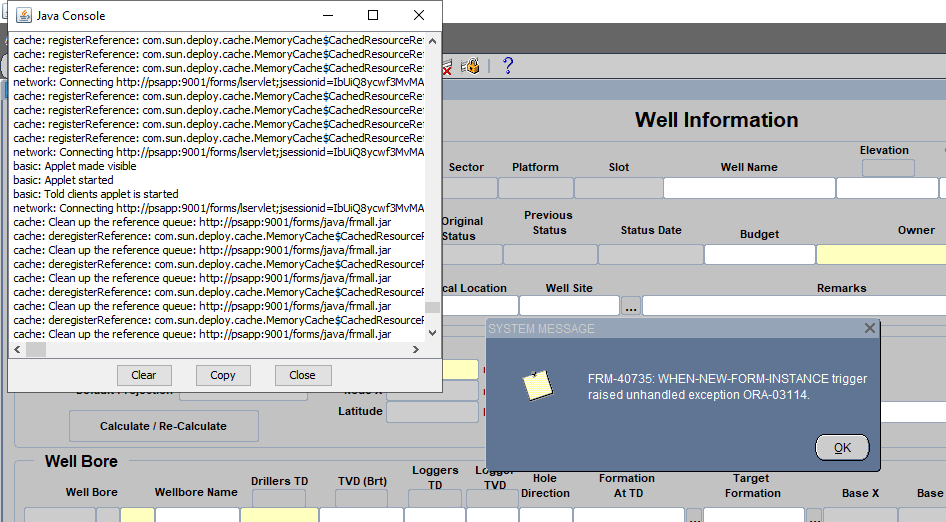Click the Formation At TD field
Screen dimensions: 946x522
[629, 515]
